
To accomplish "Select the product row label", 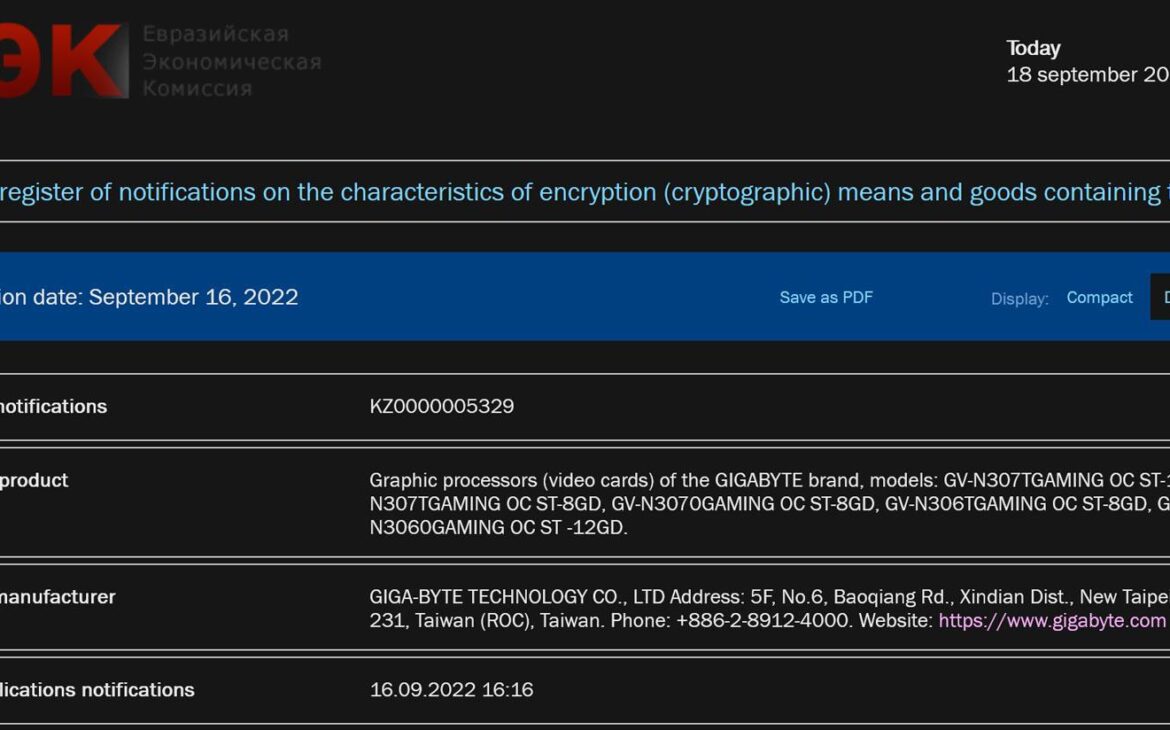I will click(x=34, y=480).
